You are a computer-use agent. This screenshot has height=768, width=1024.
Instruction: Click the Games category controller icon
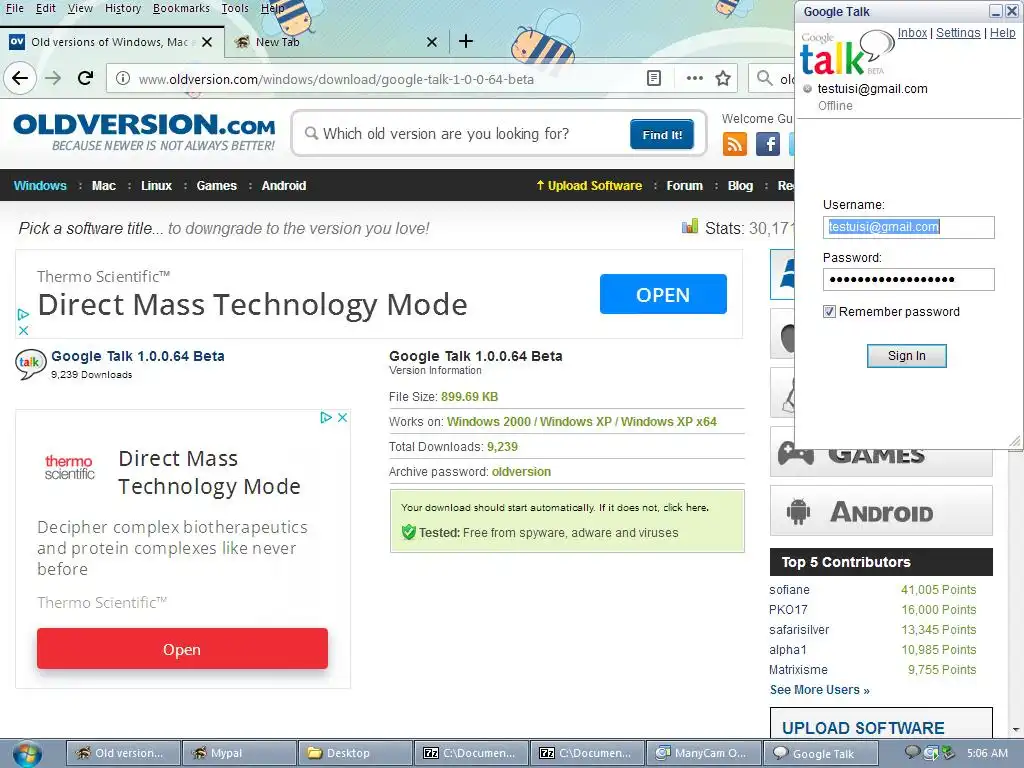click(795, 453)
